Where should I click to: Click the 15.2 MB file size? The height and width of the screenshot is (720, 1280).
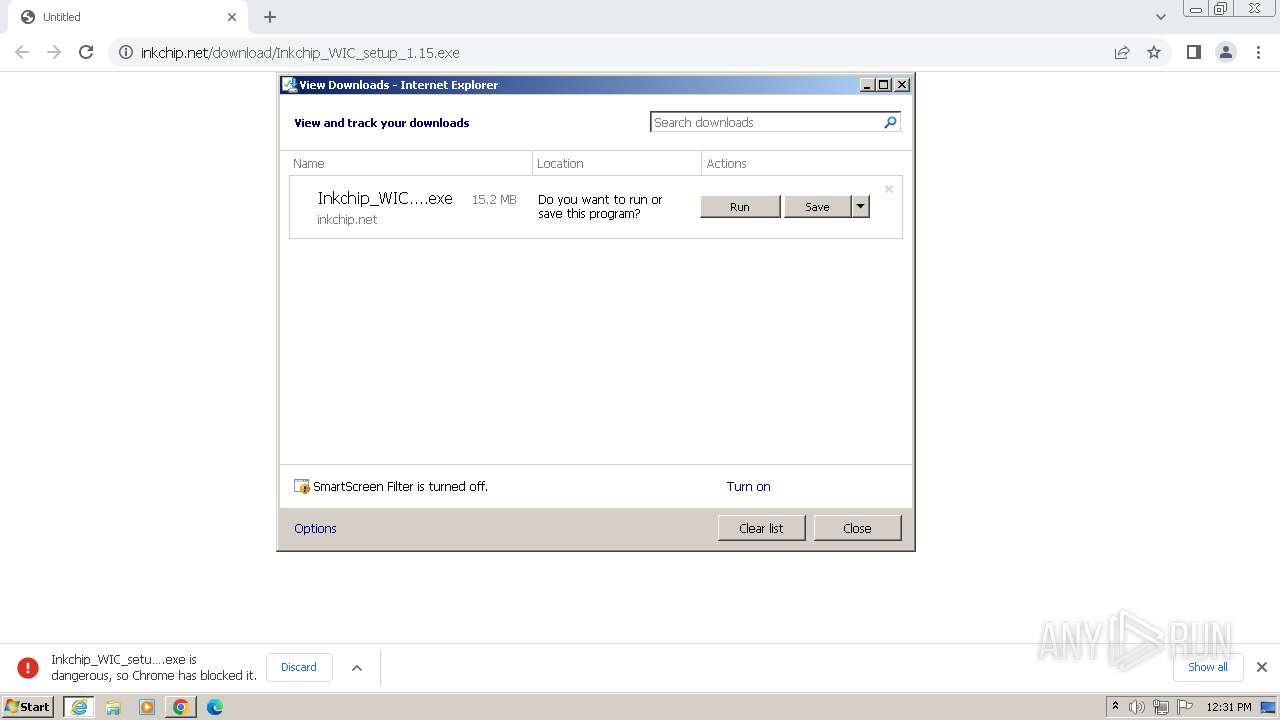pyautogui.click(x=494, y=199)
